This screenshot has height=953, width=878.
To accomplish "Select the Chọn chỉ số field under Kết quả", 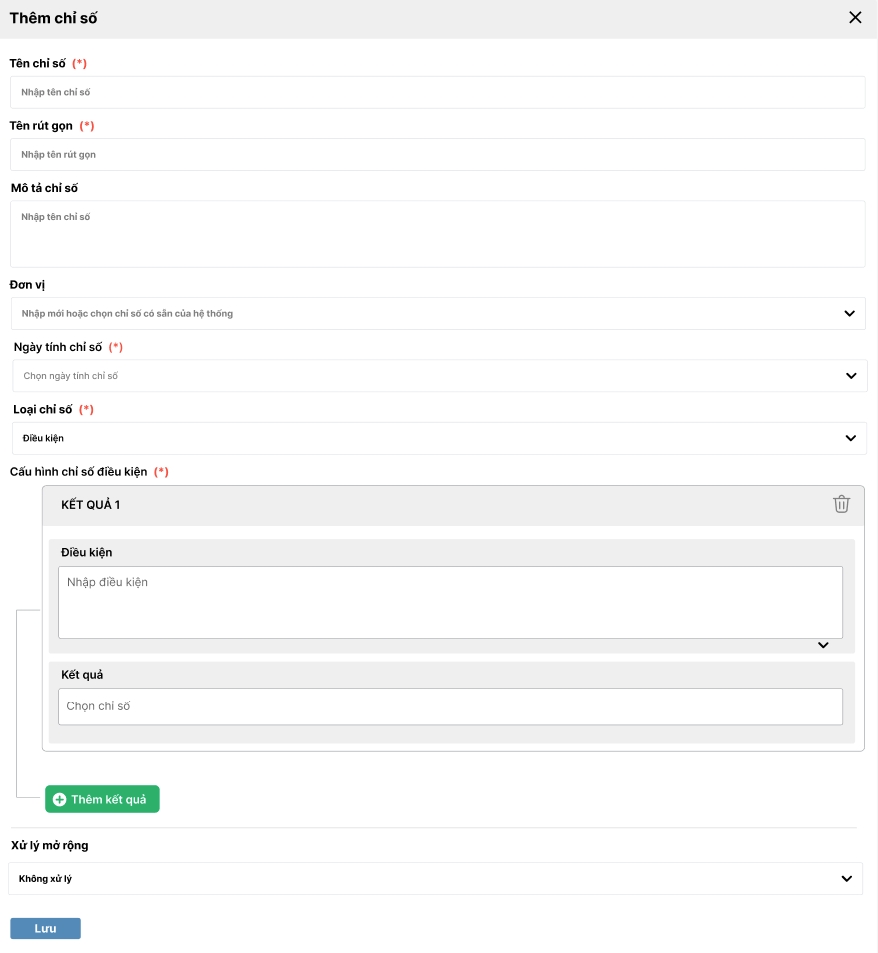I will coord(450,706).
